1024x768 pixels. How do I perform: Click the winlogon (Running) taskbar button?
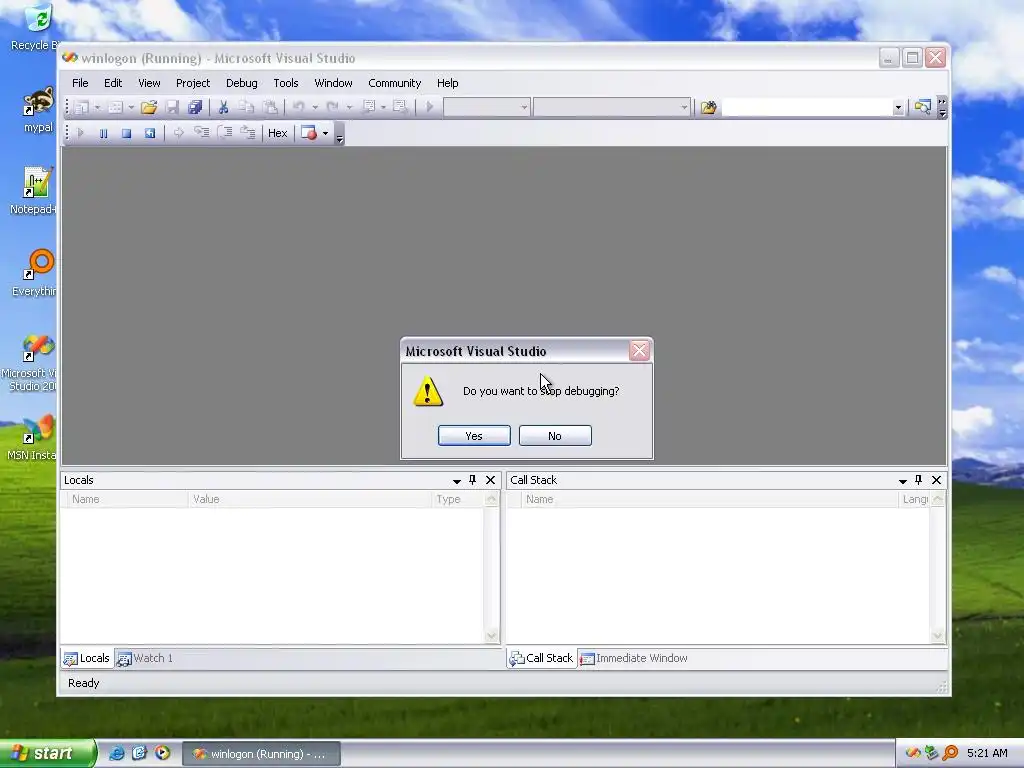click(x=261, y=754)
